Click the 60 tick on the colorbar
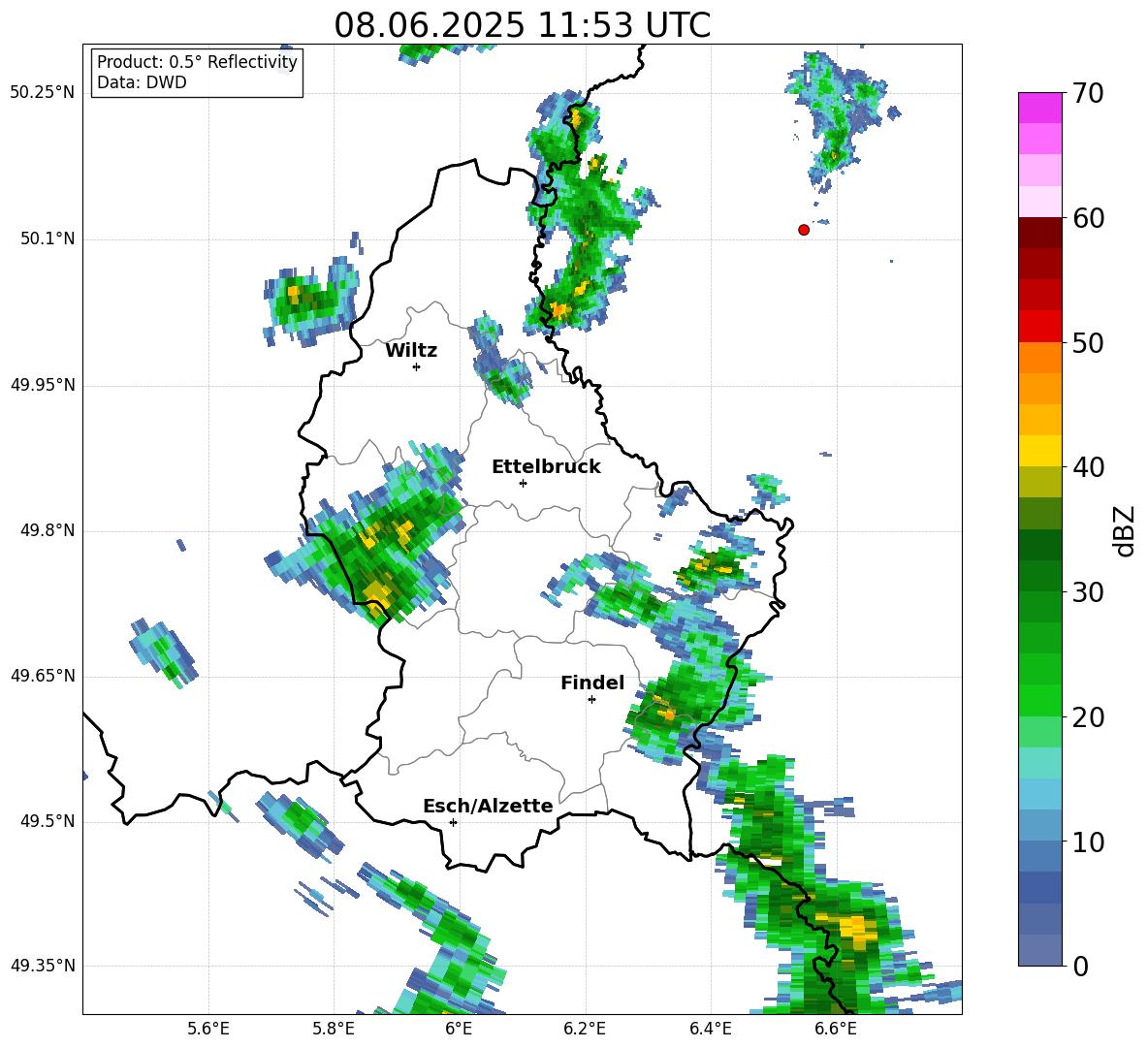Viewport: 1148px width, 1048px height. click(x=1088, y=218)
